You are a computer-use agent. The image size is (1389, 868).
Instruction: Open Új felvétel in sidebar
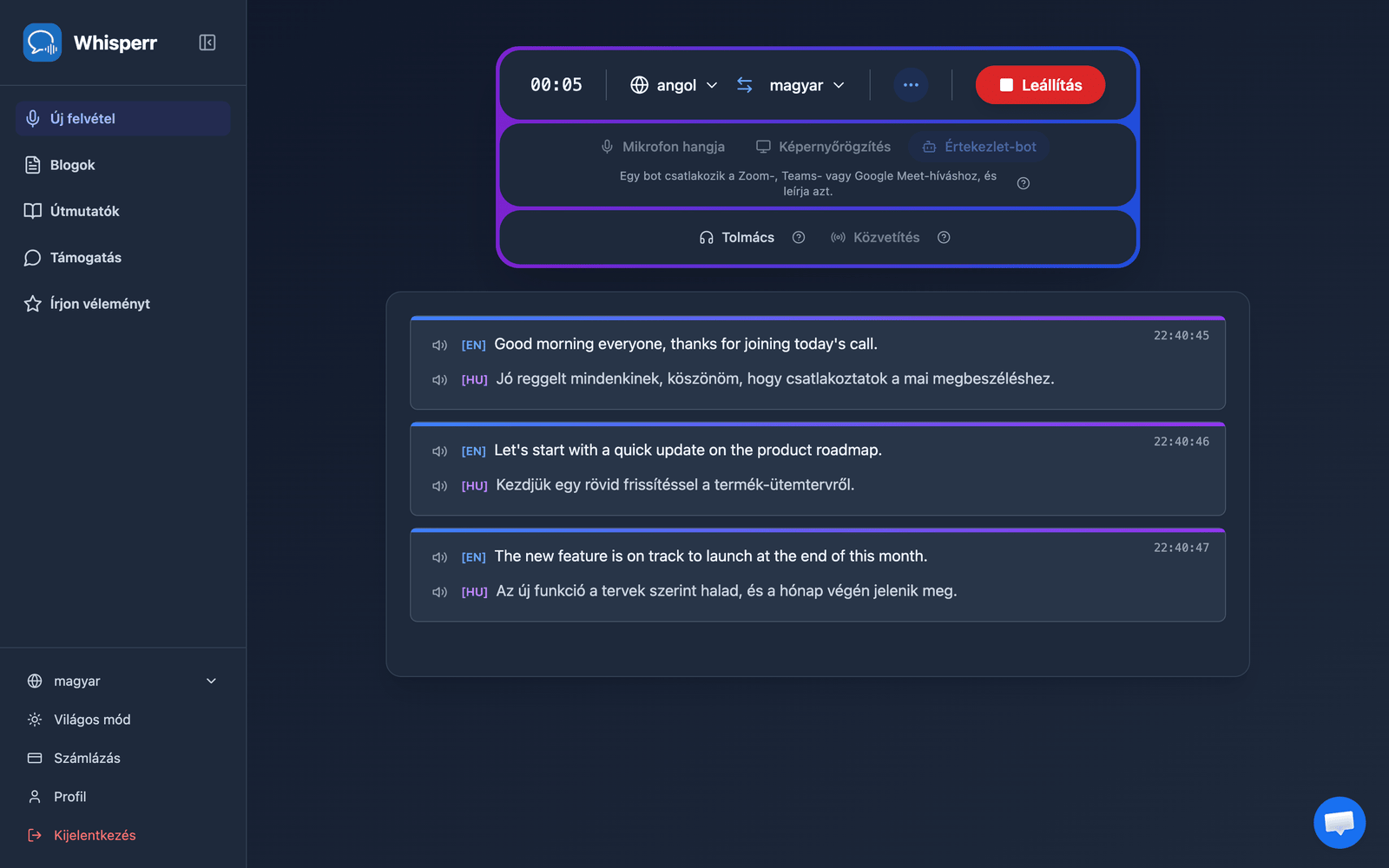(x=122, y=118)
